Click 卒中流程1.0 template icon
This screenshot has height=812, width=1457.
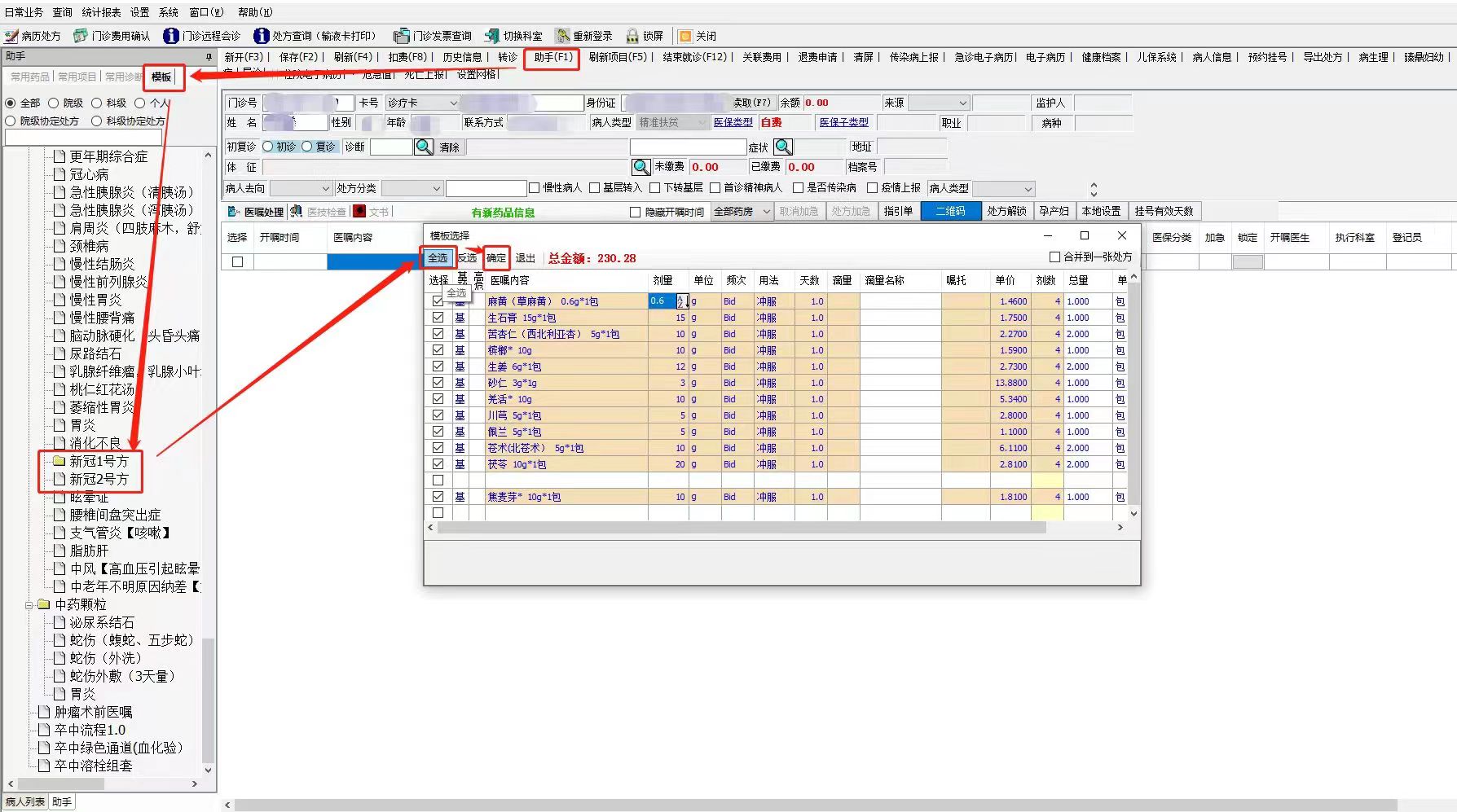(44, 730)
